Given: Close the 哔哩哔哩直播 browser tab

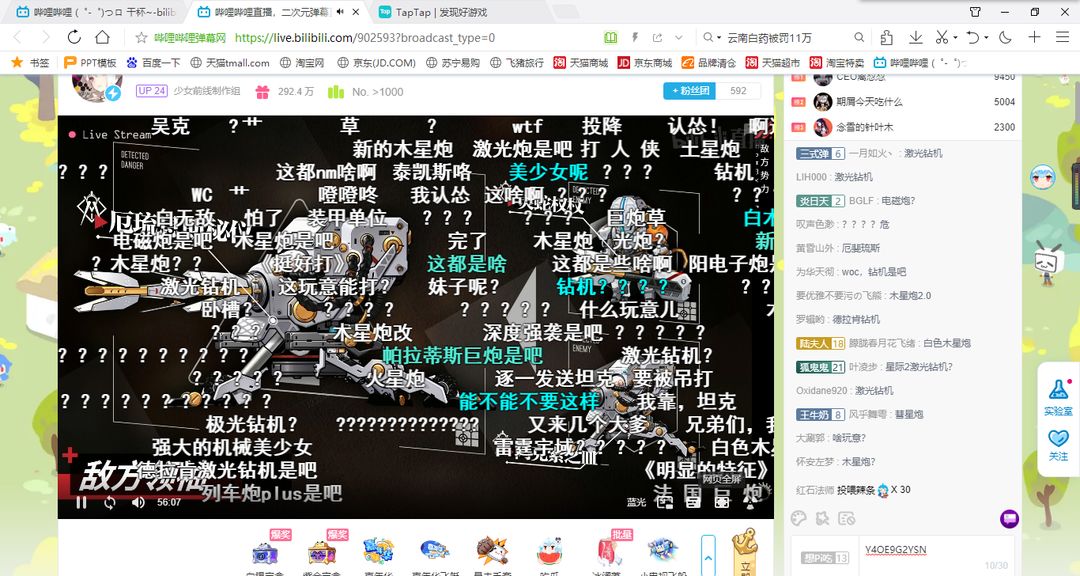Looking at the screenshot, I should [x=355, y=12].
